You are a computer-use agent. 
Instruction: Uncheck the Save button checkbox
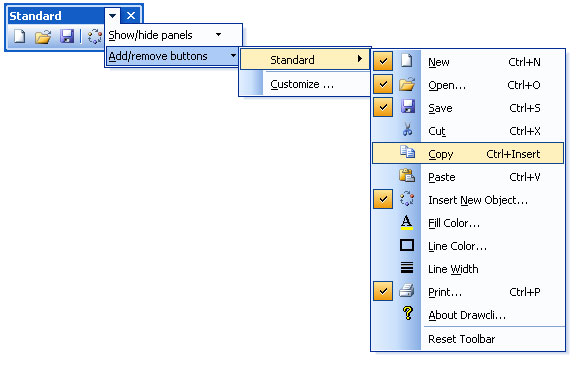(x=383, y=107)
